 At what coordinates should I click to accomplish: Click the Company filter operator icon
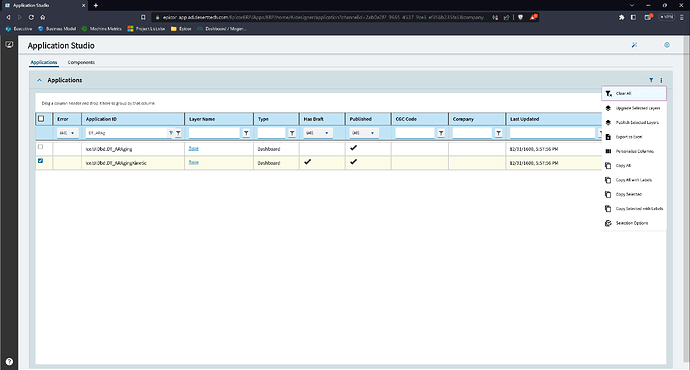point(498,133)
